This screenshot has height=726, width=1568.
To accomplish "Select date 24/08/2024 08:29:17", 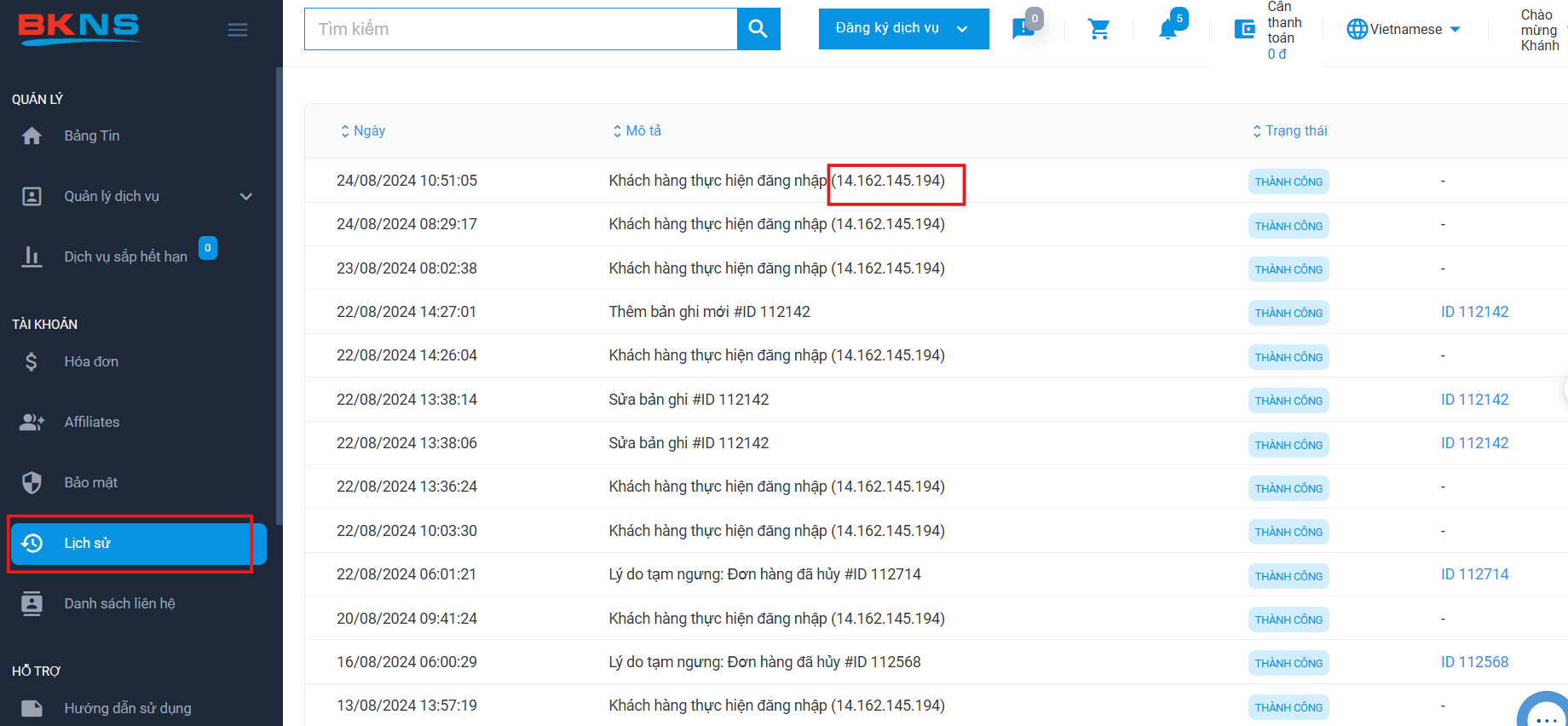I will point(406,224).
